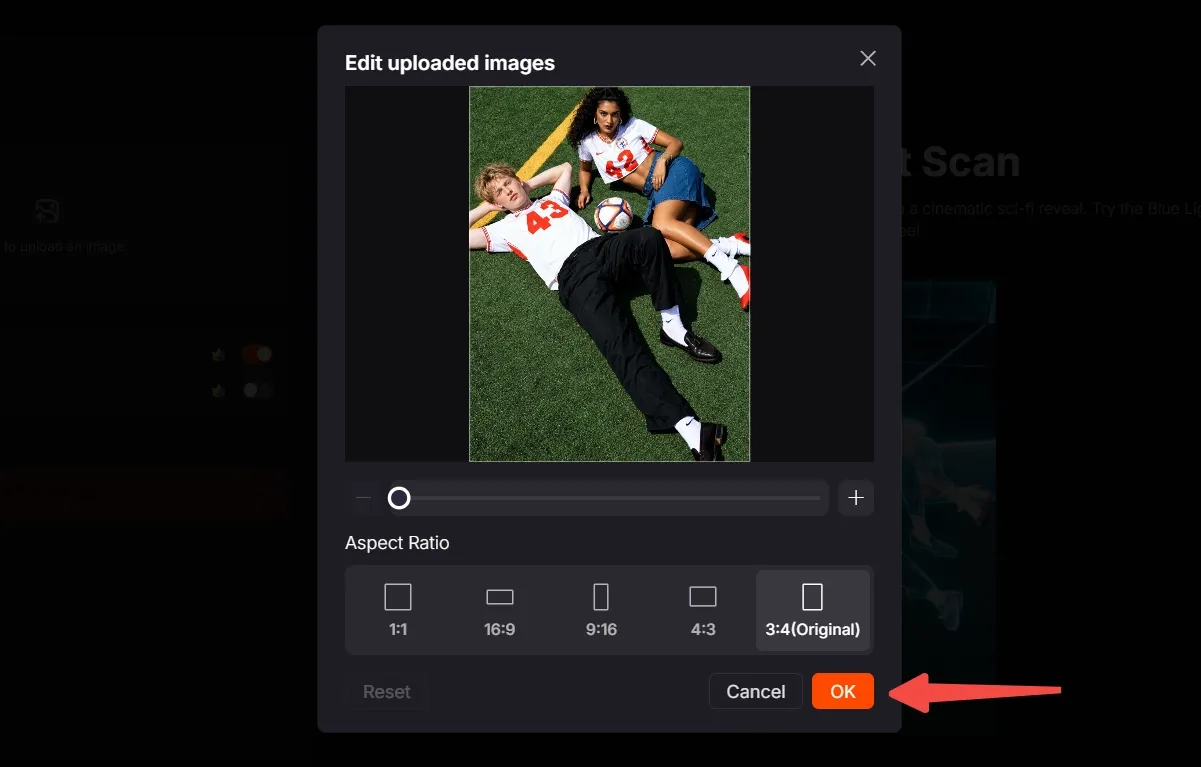
Task: Toggle the lower grey switch in background
Action: 257,390
